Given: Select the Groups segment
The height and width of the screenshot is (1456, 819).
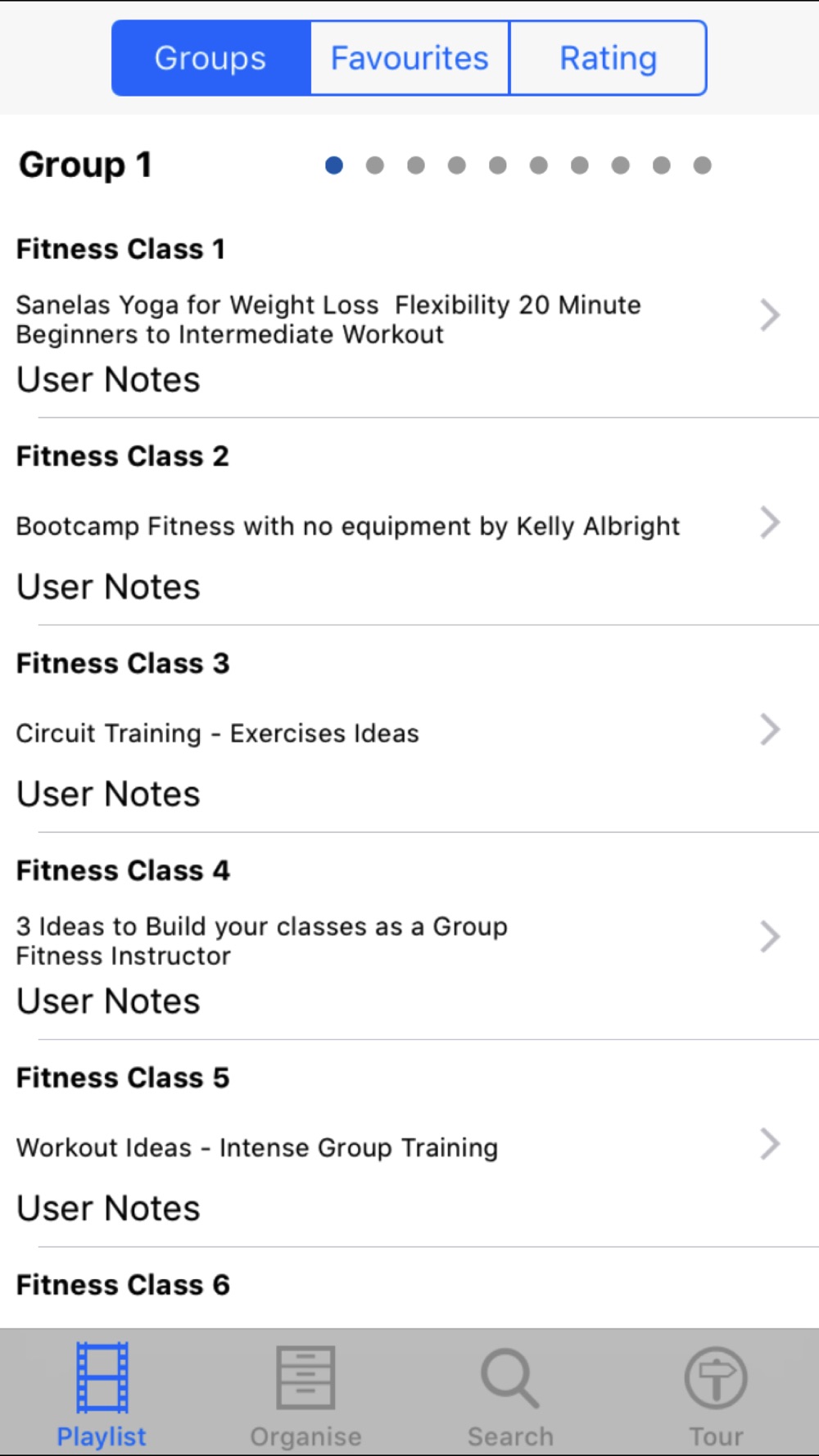Looking at the screenshot, I should coord(211,58).
